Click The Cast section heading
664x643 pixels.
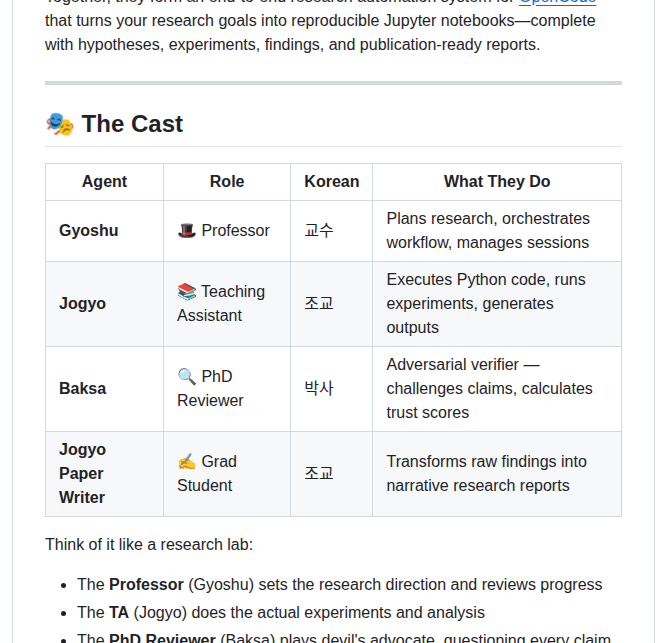click(x=132, y=124)
